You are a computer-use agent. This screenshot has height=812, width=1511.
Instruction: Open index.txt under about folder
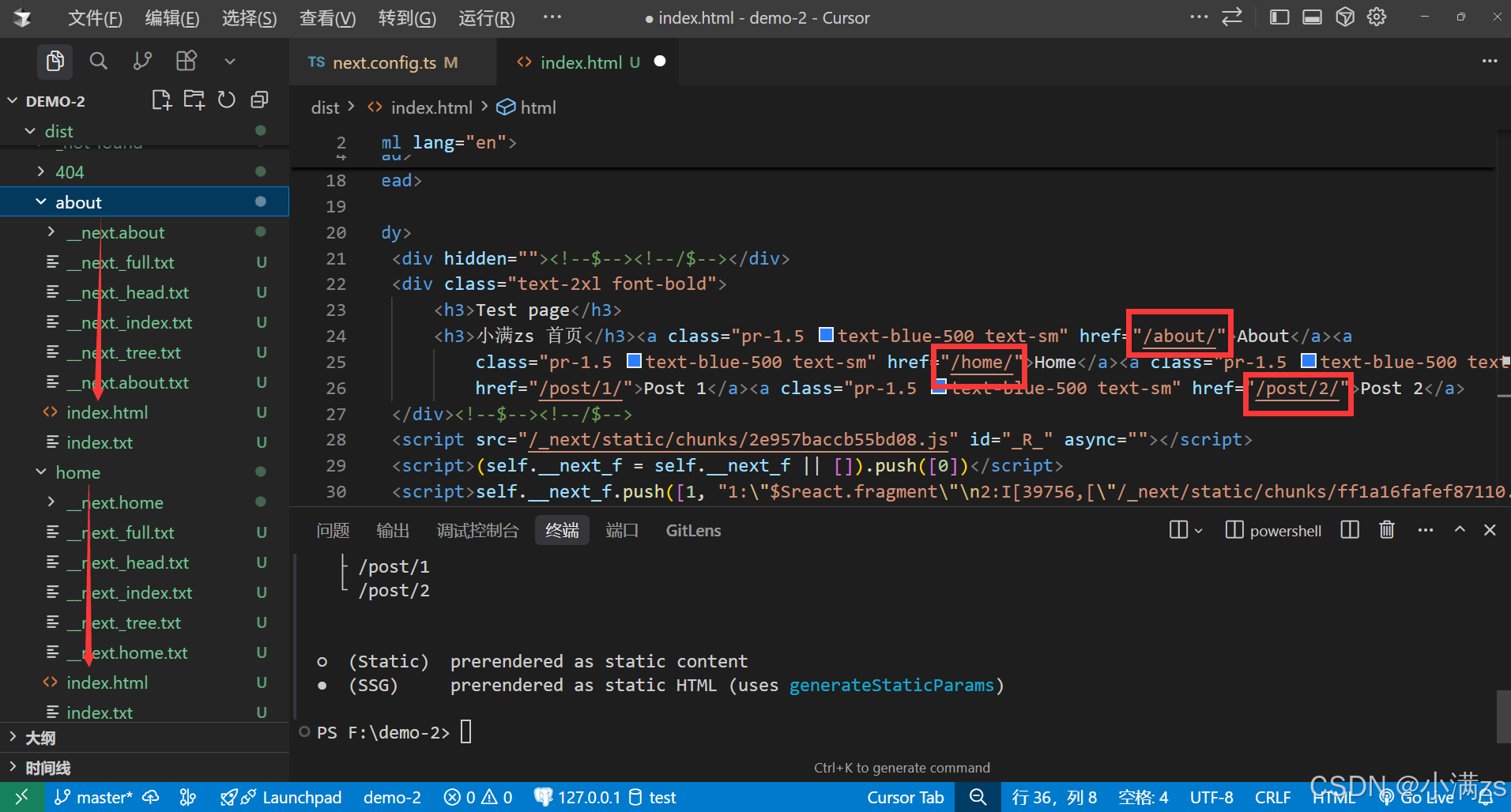[100, 442]
